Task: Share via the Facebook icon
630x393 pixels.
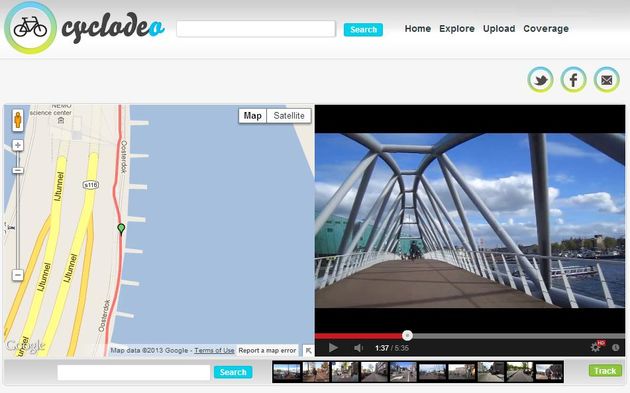Action: tap(573, 80)
